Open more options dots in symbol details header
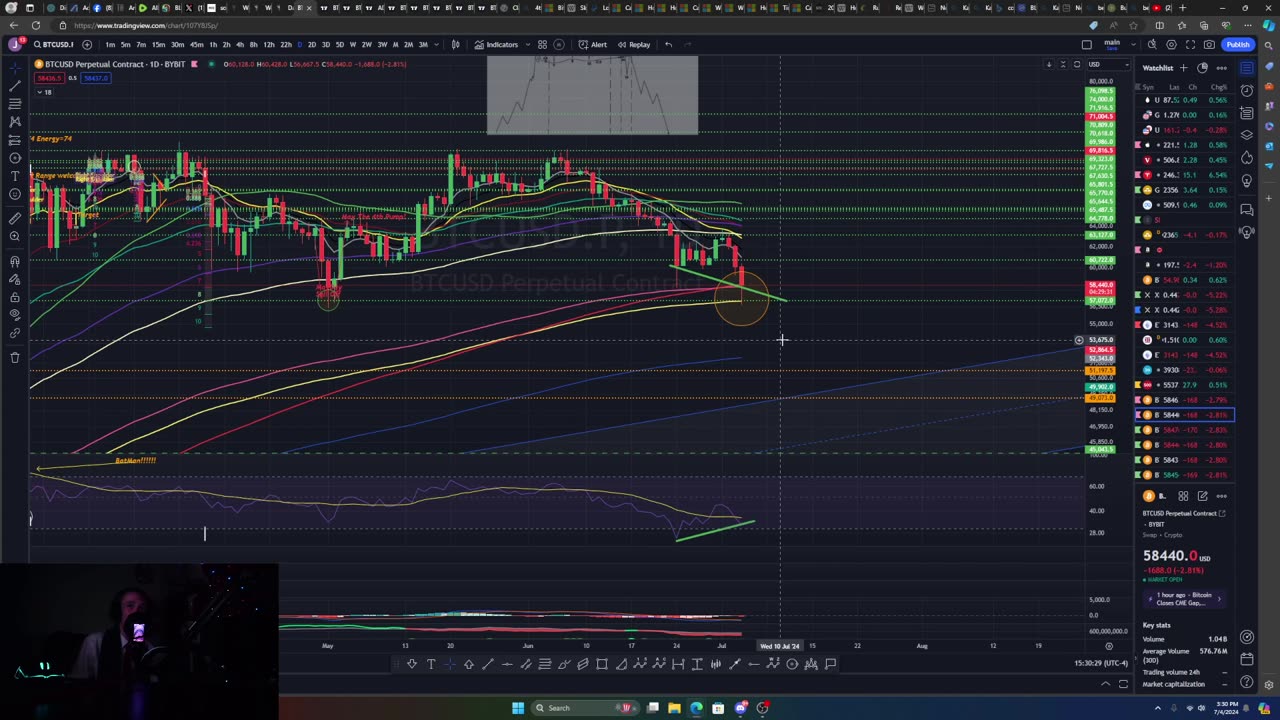 [x=1221, y=496]
